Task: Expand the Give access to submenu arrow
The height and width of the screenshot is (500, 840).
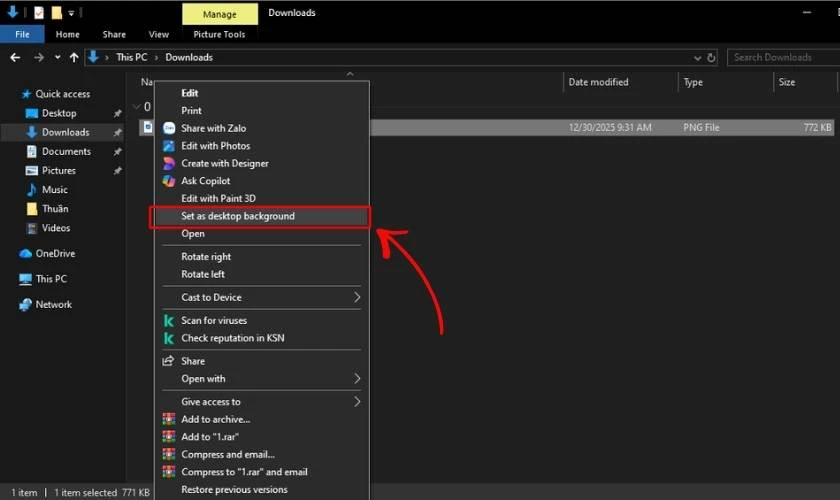Action: [x=357, y=402]
